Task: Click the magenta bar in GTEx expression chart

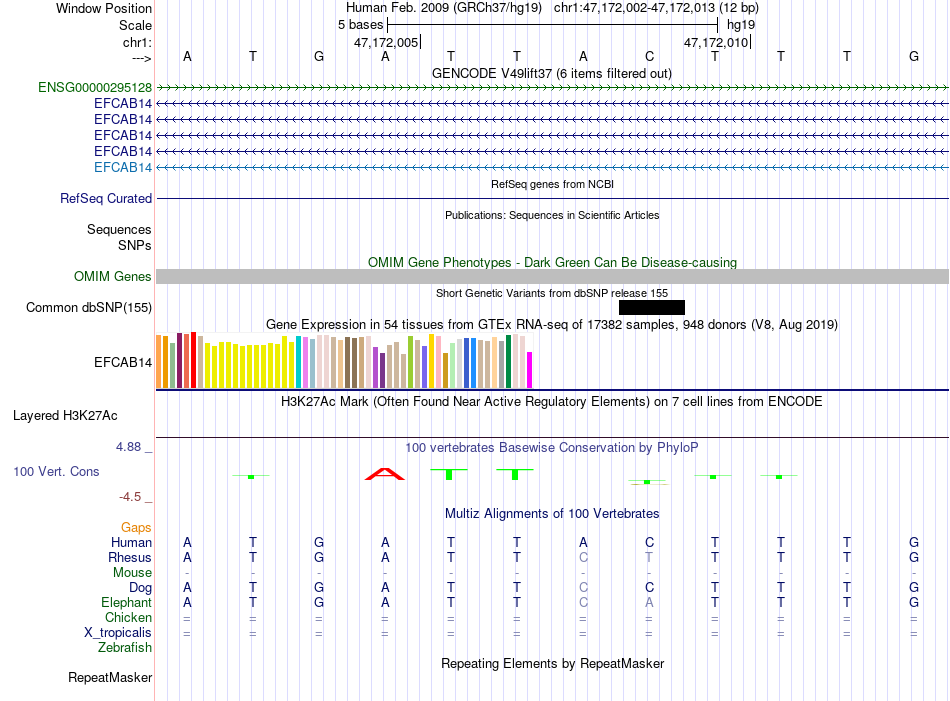Action: (530, 370)
